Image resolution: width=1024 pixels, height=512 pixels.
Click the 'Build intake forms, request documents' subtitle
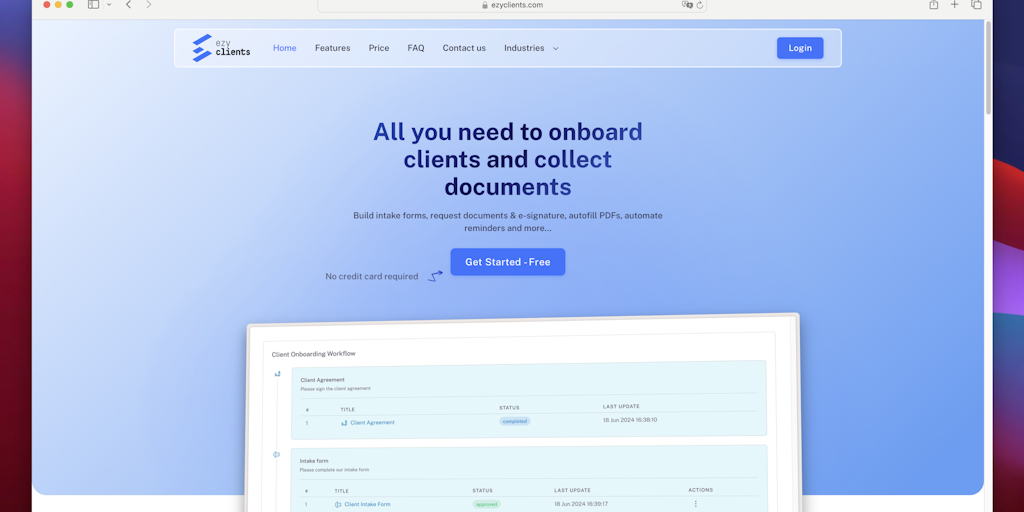(507, 221)
